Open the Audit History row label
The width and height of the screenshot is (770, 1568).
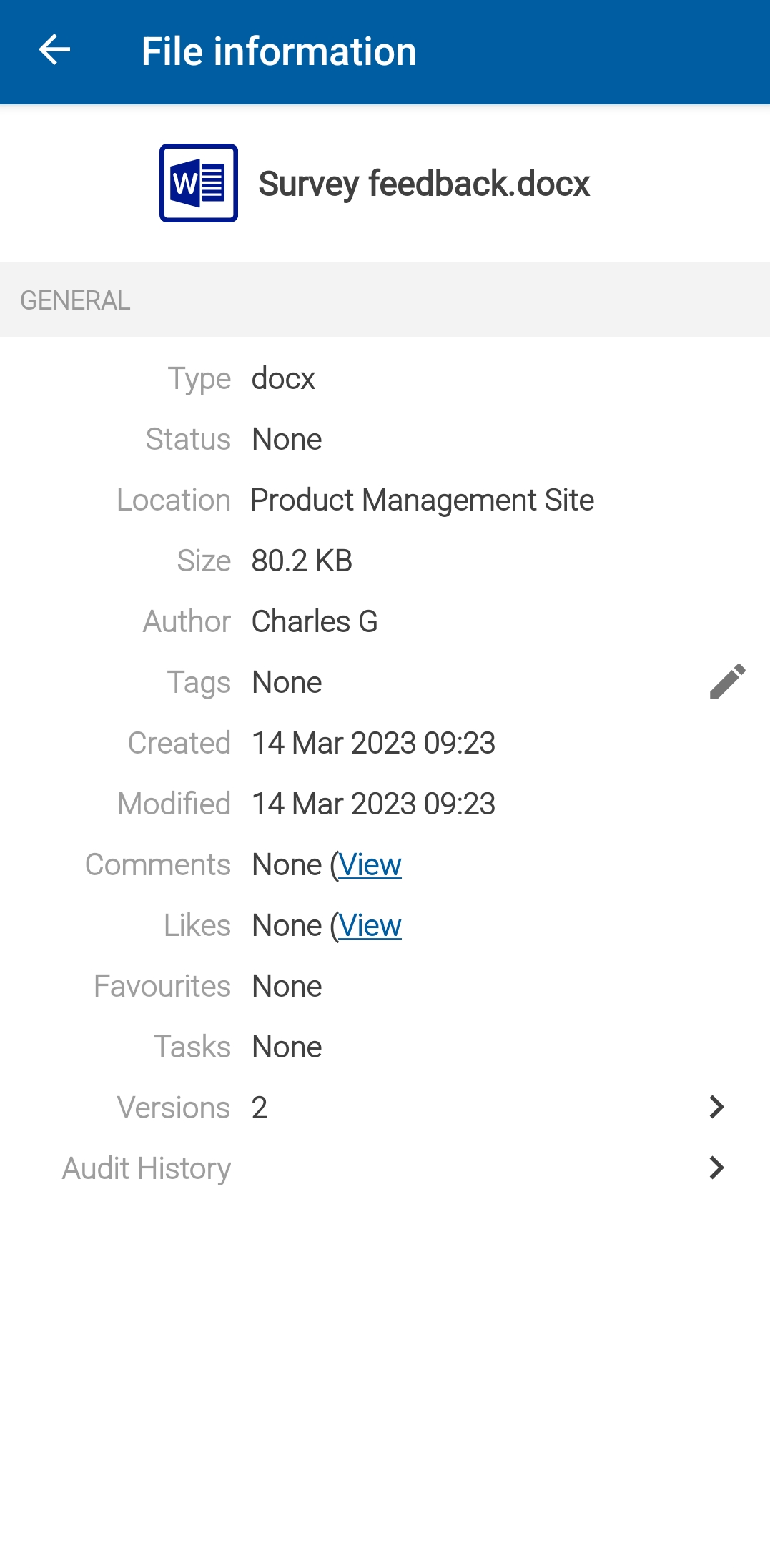[147, 1168]
